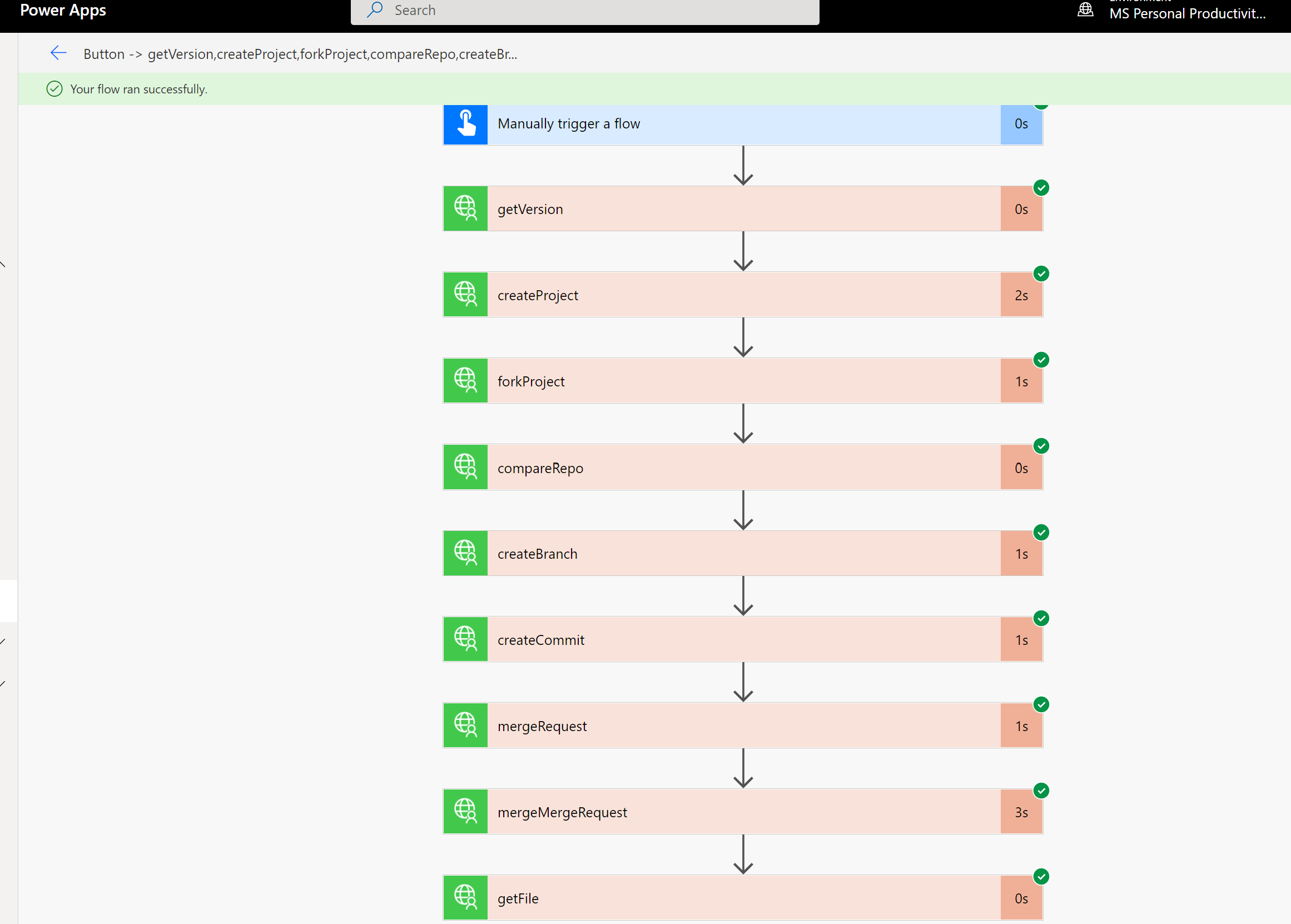Click the HTTP icon on getVersion step
This screenshot has width=1291, height=924.
click(x=465, y=208)
